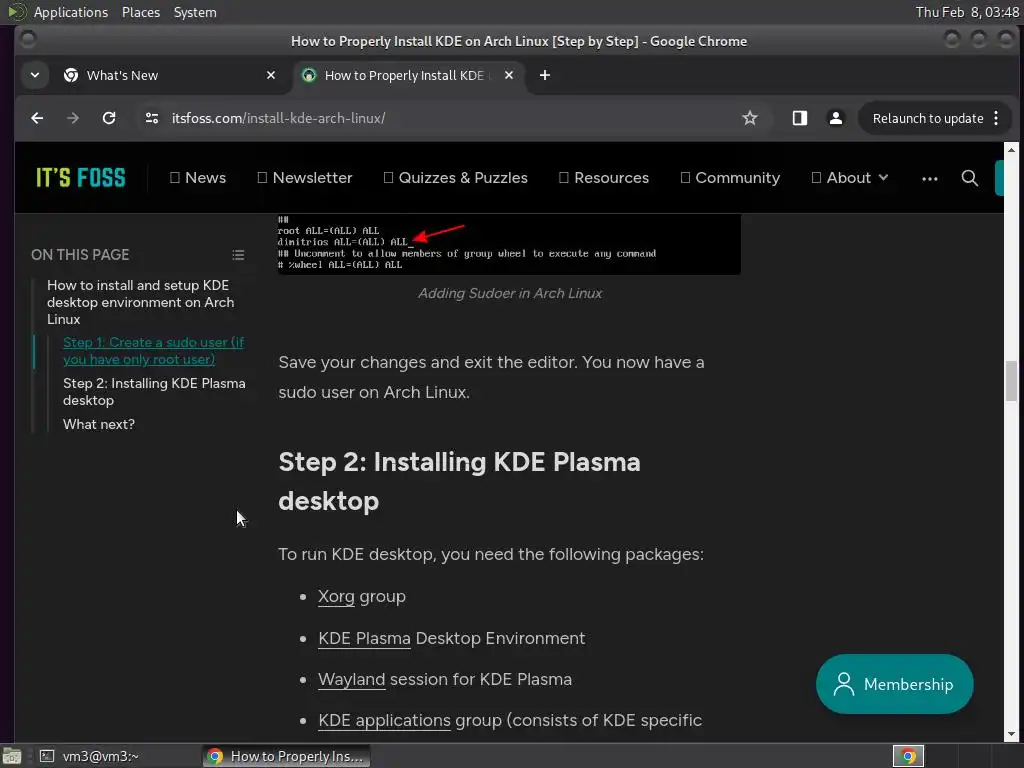Go to Quizzes & Puzzles
Viewport: 1024px width, 768px height.
[x=456, y=178]
